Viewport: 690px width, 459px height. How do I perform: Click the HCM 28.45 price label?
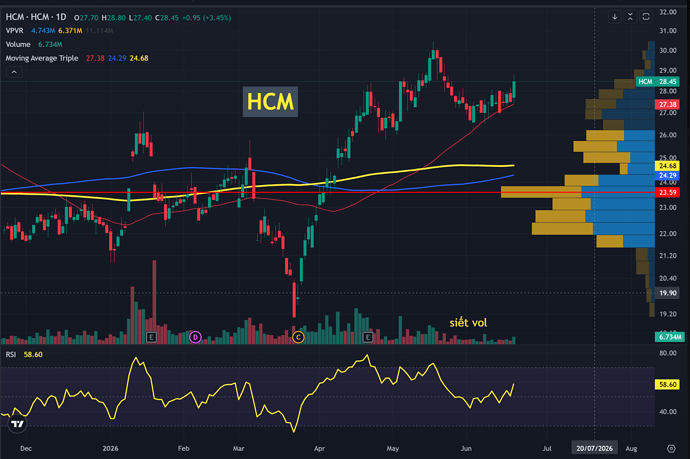point(658,81)
